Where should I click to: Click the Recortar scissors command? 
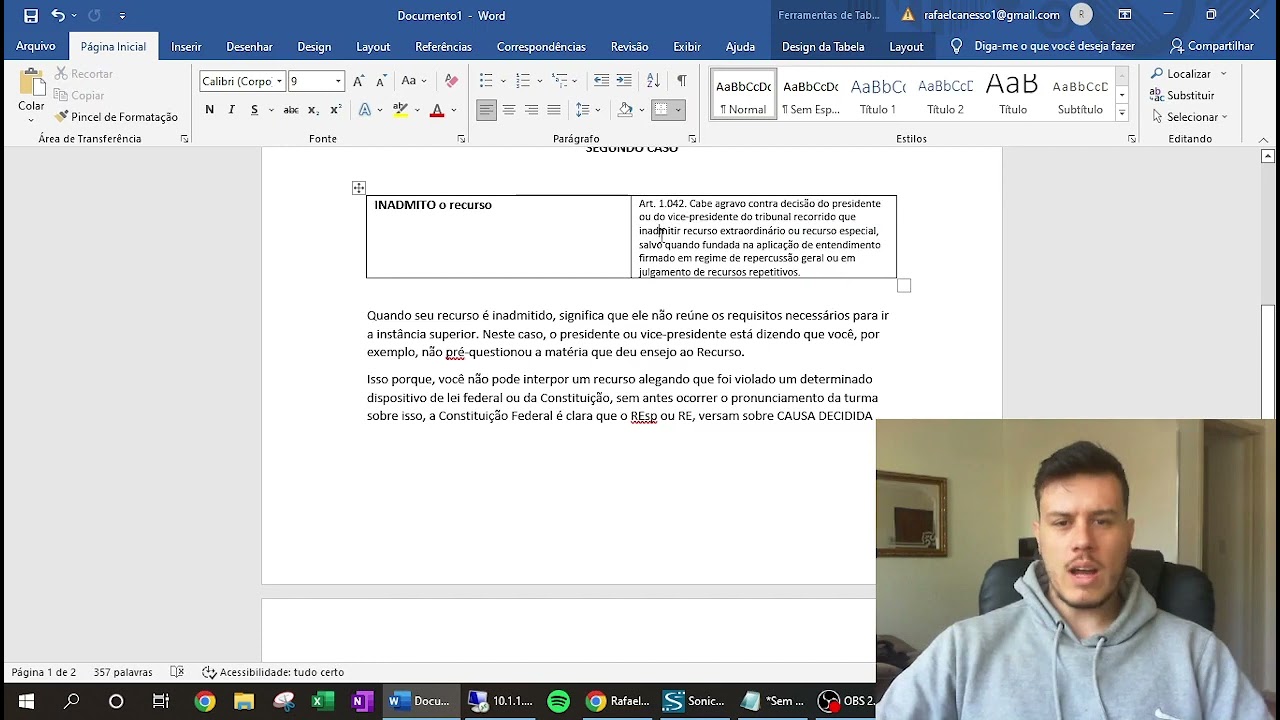pyautogui.click(x=83, y=74)
